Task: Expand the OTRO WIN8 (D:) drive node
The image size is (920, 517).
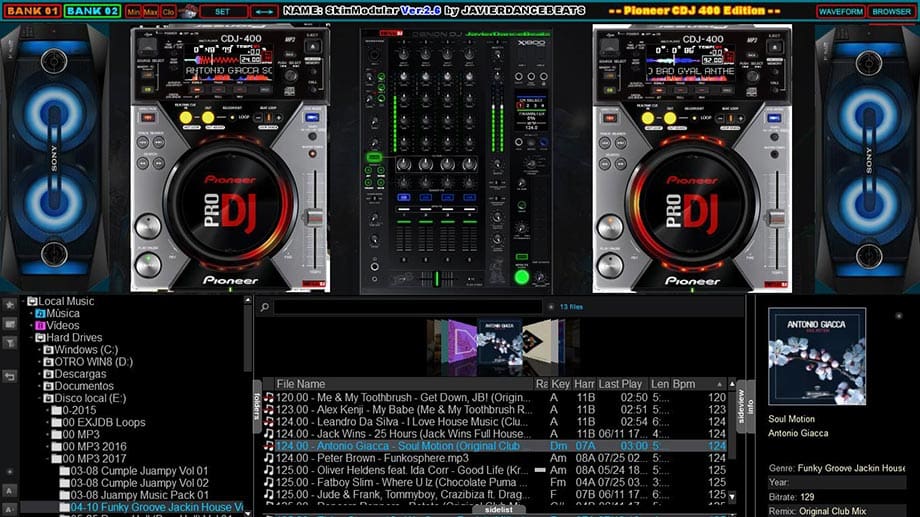Action: tap(40, 362)
